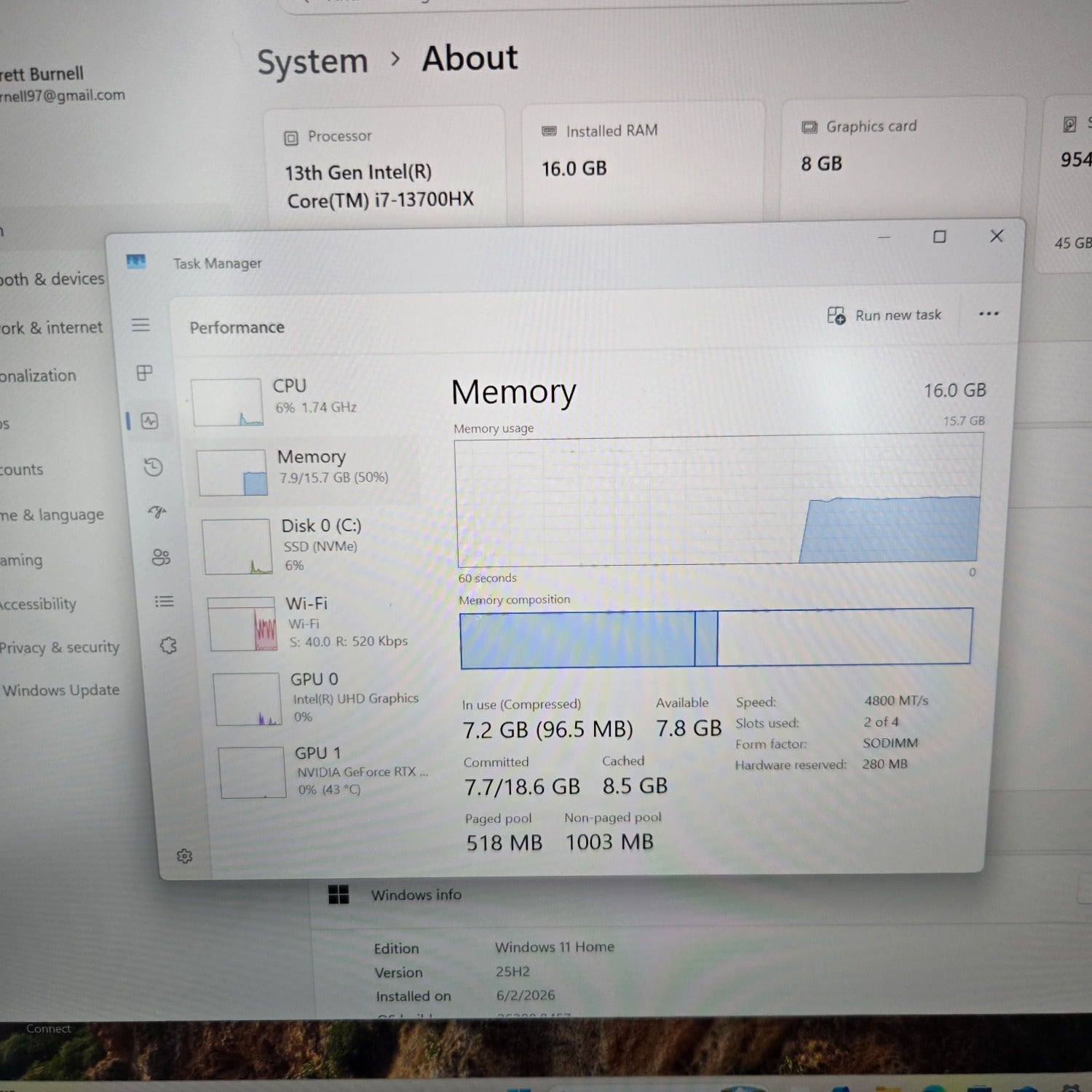Select the Performance page icon in Task Manager sidebar
This screenshot has width=1092, height=1092.
(x=150, y=421)
